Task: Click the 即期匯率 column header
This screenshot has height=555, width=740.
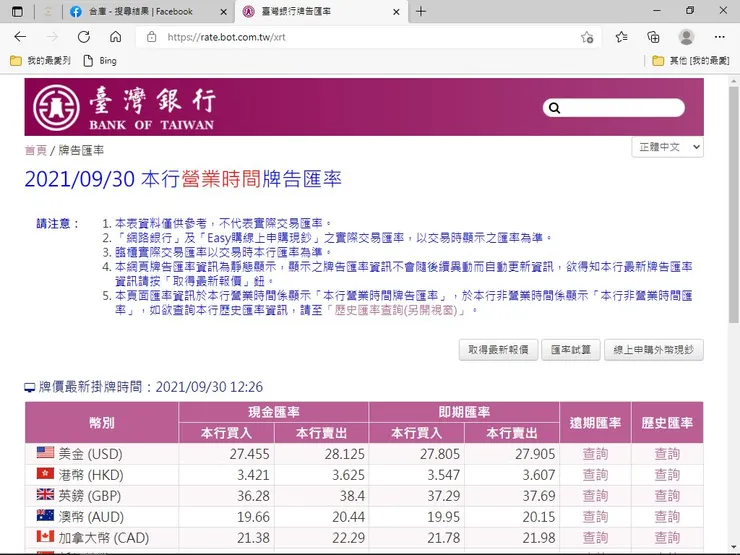Action: pos(464,412)
